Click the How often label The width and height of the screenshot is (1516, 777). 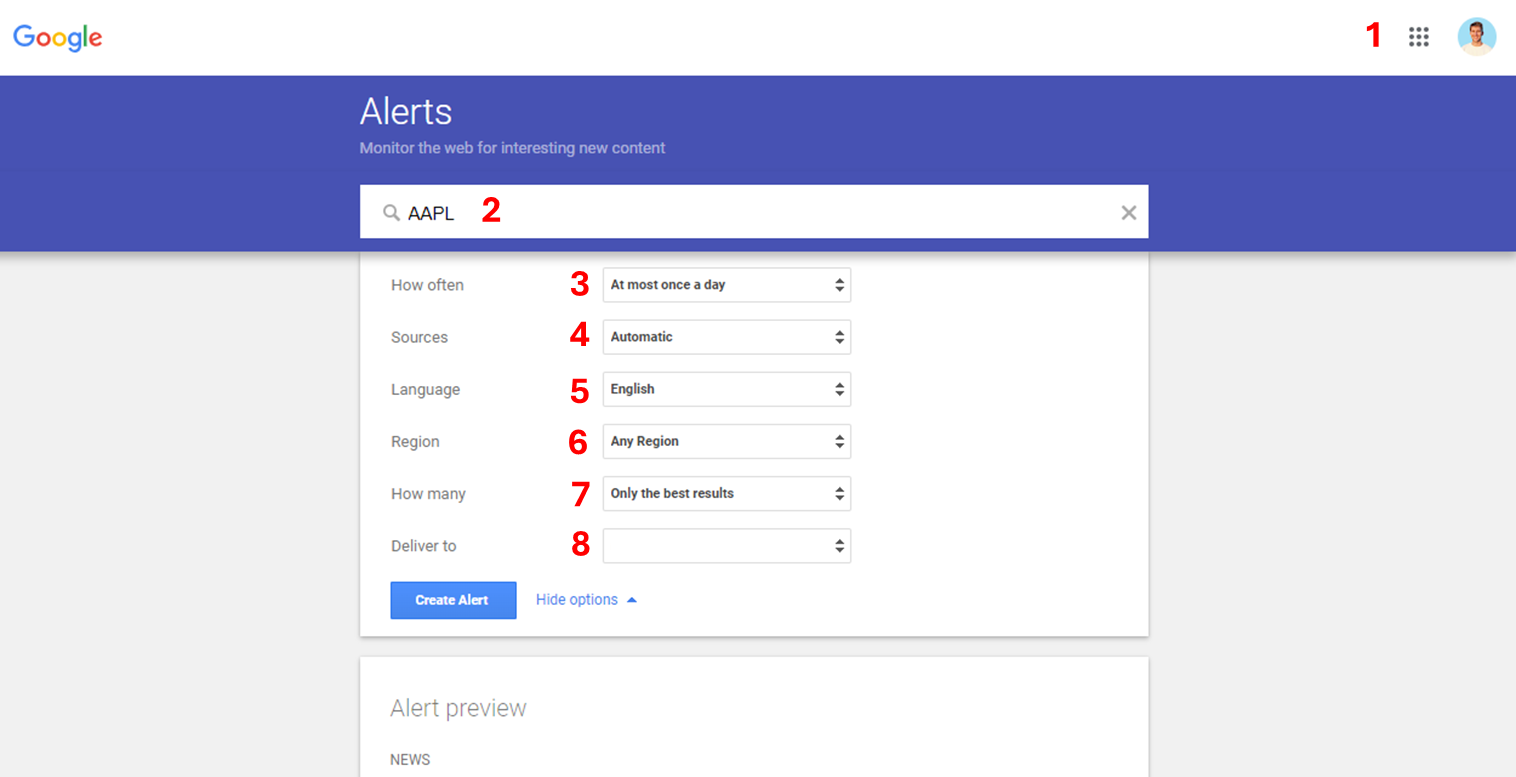pos(427,285)
